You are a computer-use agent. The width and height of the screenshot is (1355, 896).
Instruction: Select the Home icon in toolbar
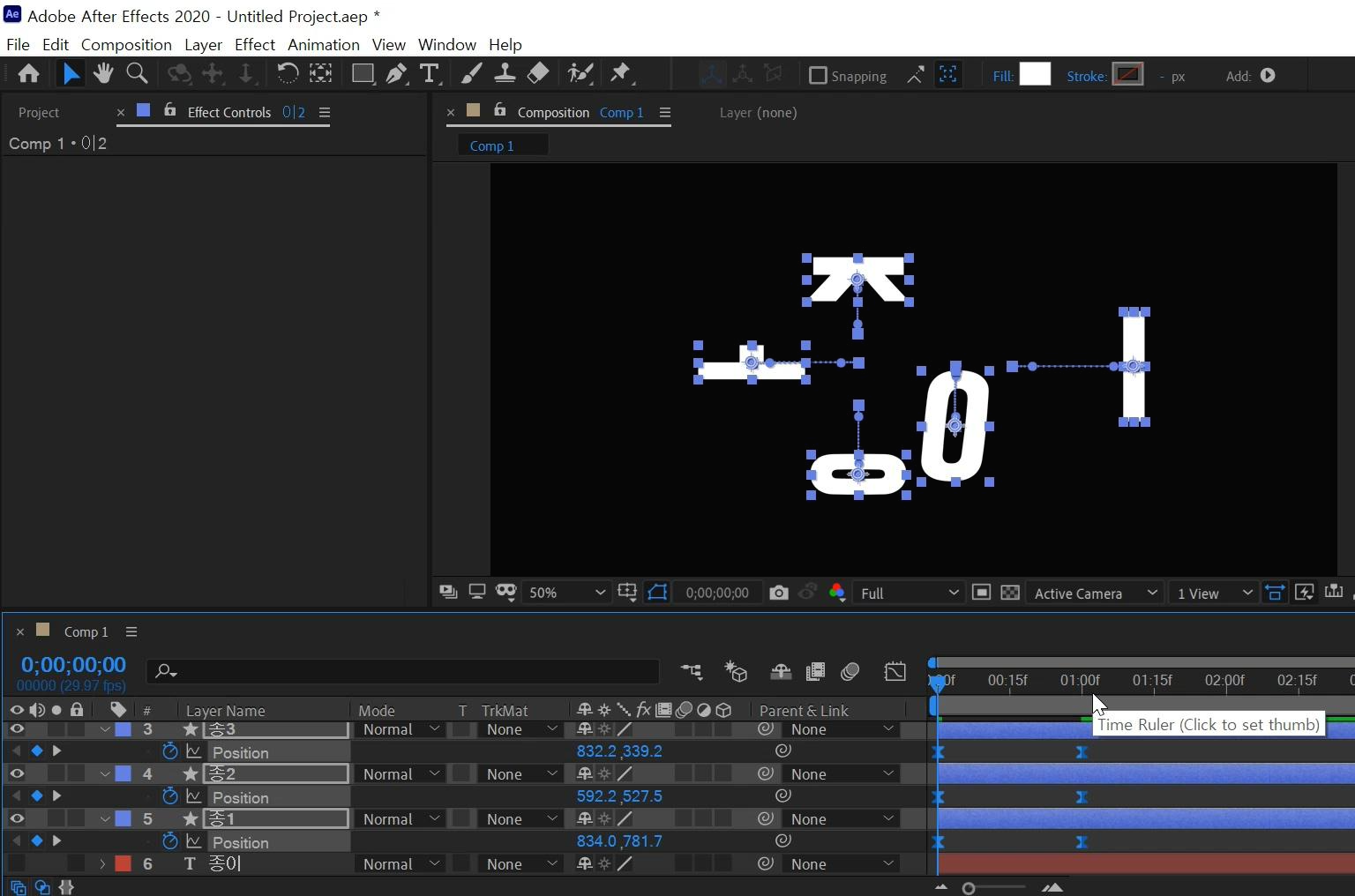[28, 74]
